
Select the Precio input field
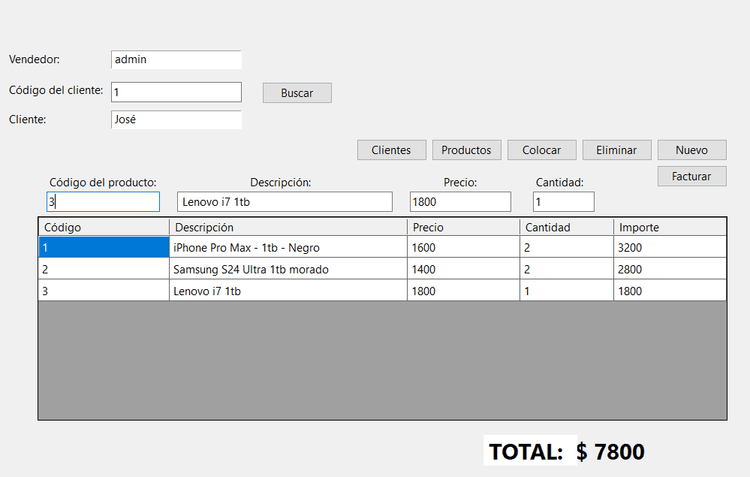pyautogui.click(x=460, y=201)
